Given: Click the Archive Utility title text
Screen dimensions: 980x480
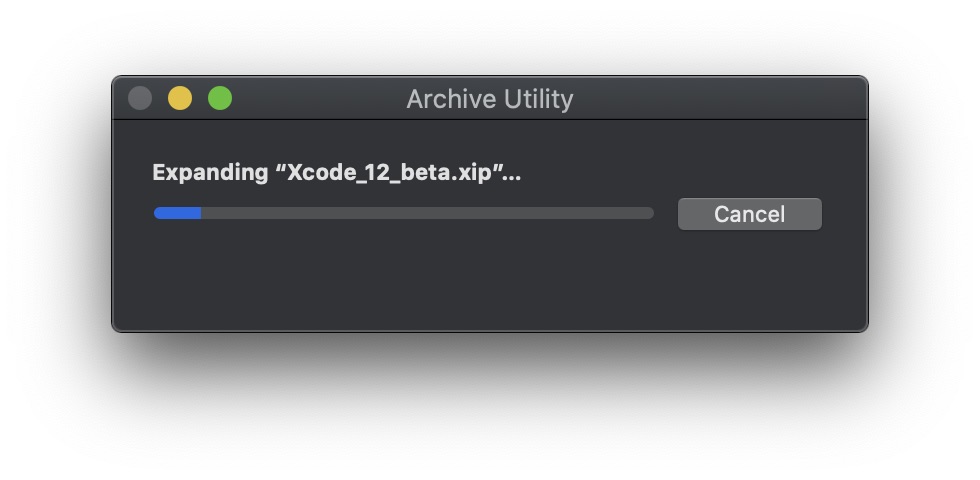Looking at the screenshot, I should pyautogui.click(x=489, y=99).
